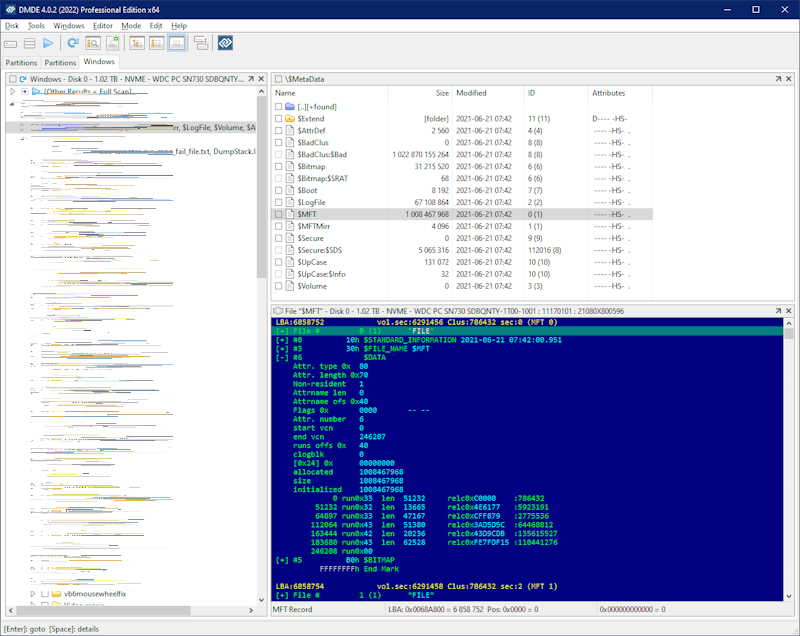Viewport: 800px width, 636px height.
Task: Click the Refresh toolbar icon
Action: [x=73, y=43]
